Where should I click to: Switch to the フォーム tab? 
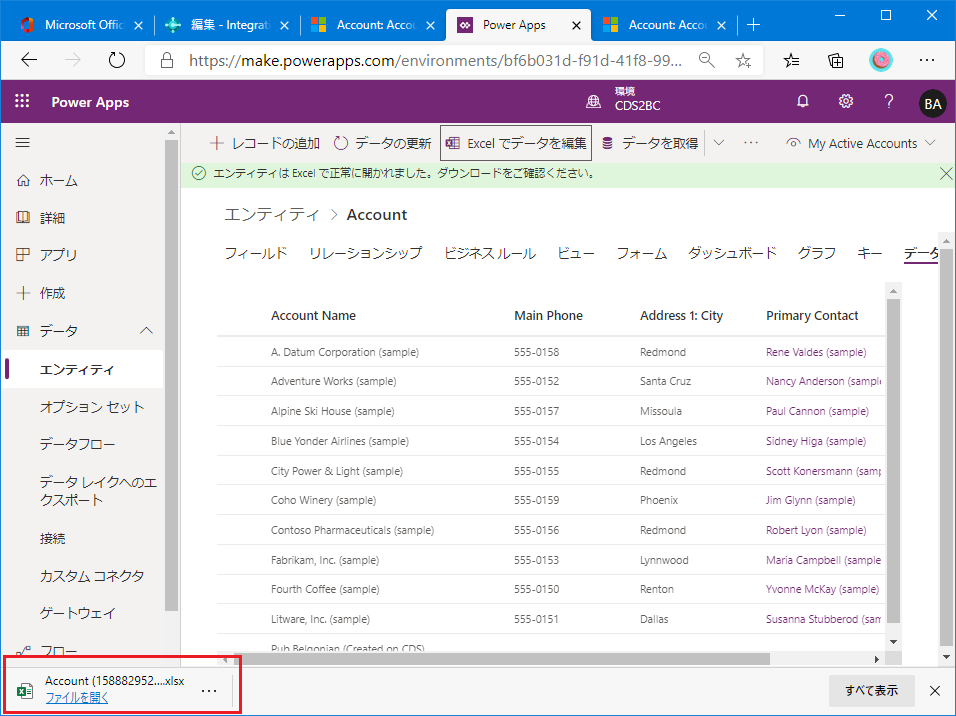point(641,253)
